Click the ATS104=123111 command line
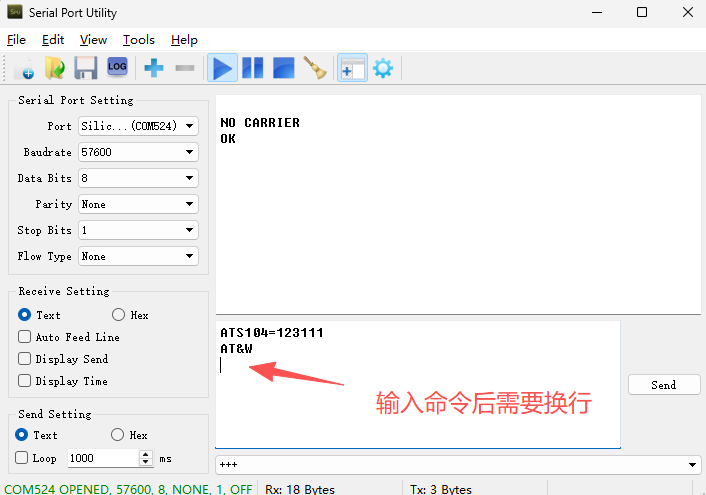706x495 pixels. 272,332
